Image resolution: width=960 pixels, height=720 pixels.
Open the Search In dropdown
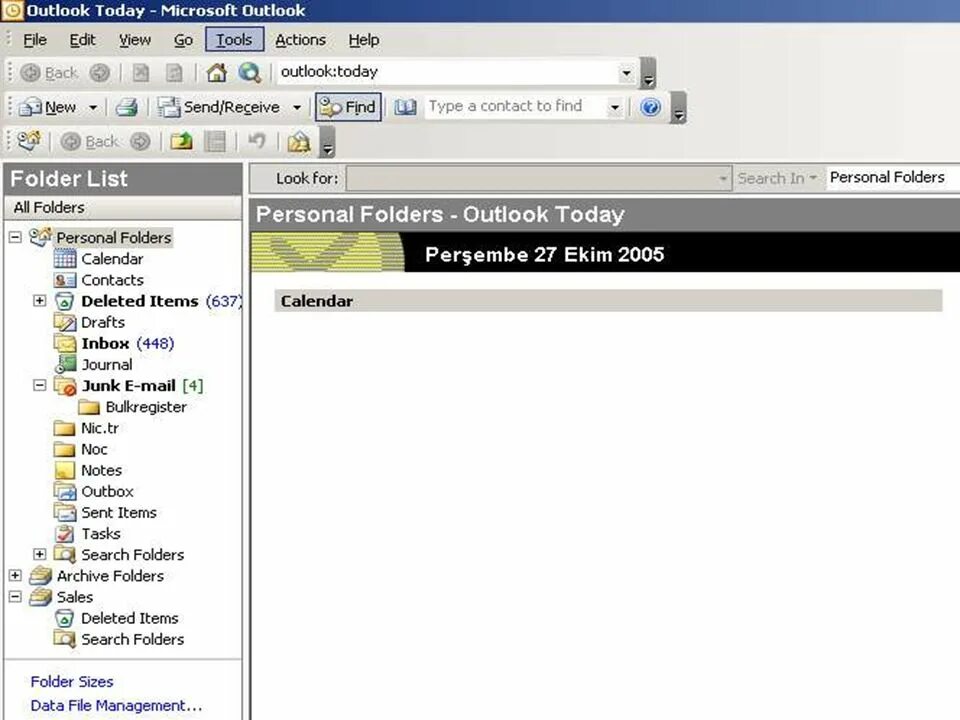coord(778,178)
